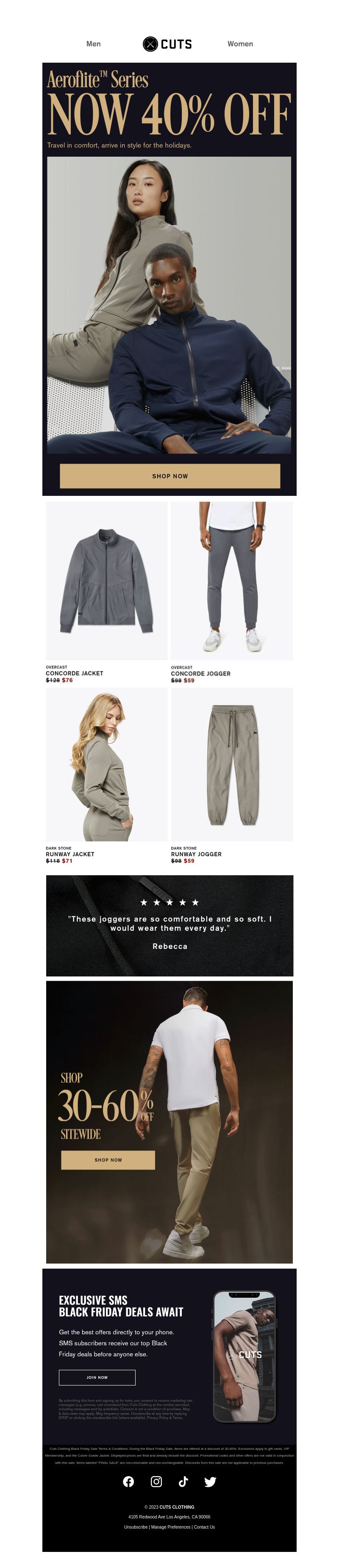Click SHOP NOW under 30-60% off sitewide

point(108,1159)
